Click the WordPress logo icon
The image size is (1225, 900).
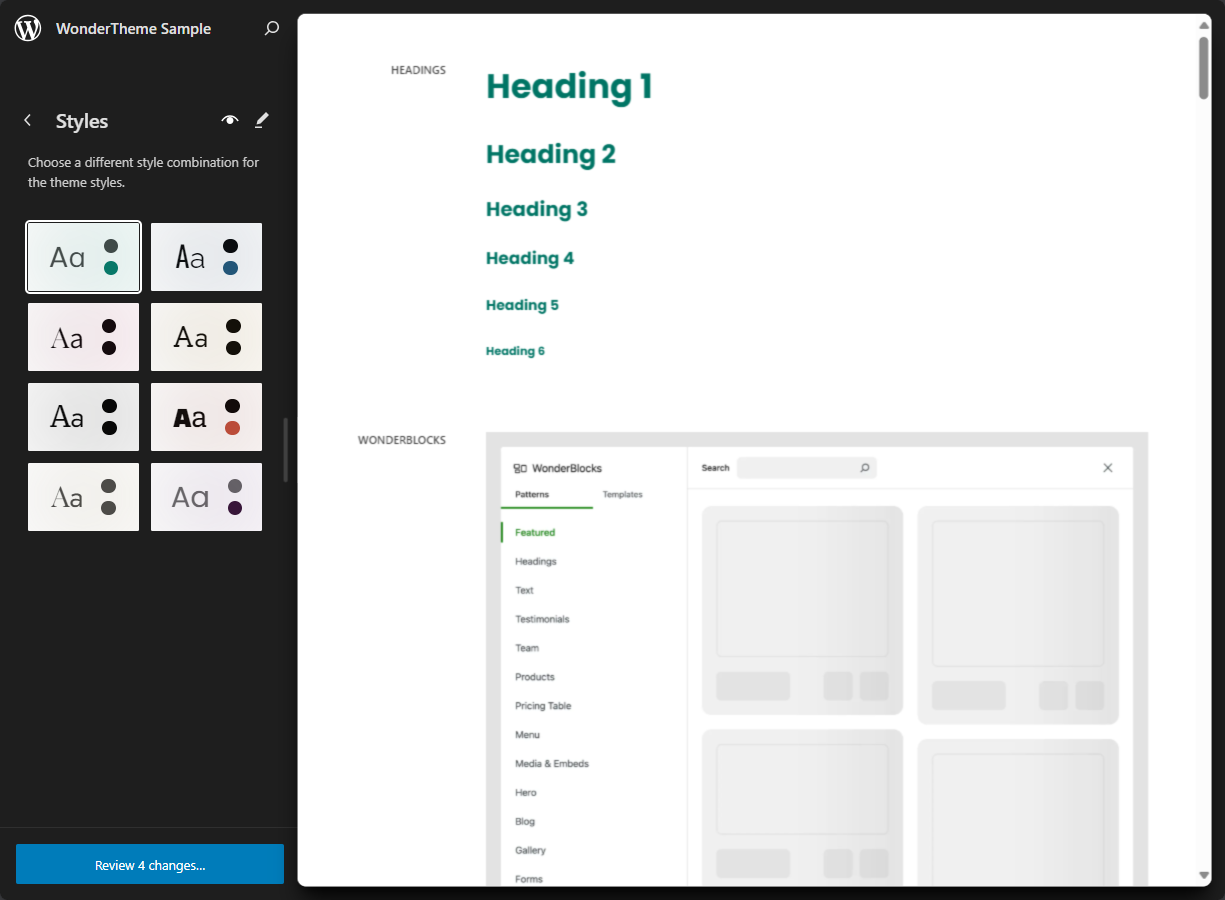pyautogui.click(x=28, y=28)
